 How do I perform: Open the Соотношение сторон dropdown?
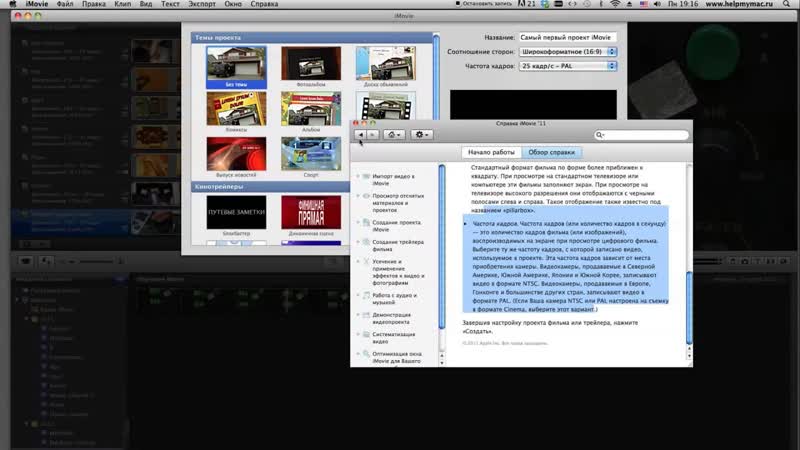tap(567, 52)
